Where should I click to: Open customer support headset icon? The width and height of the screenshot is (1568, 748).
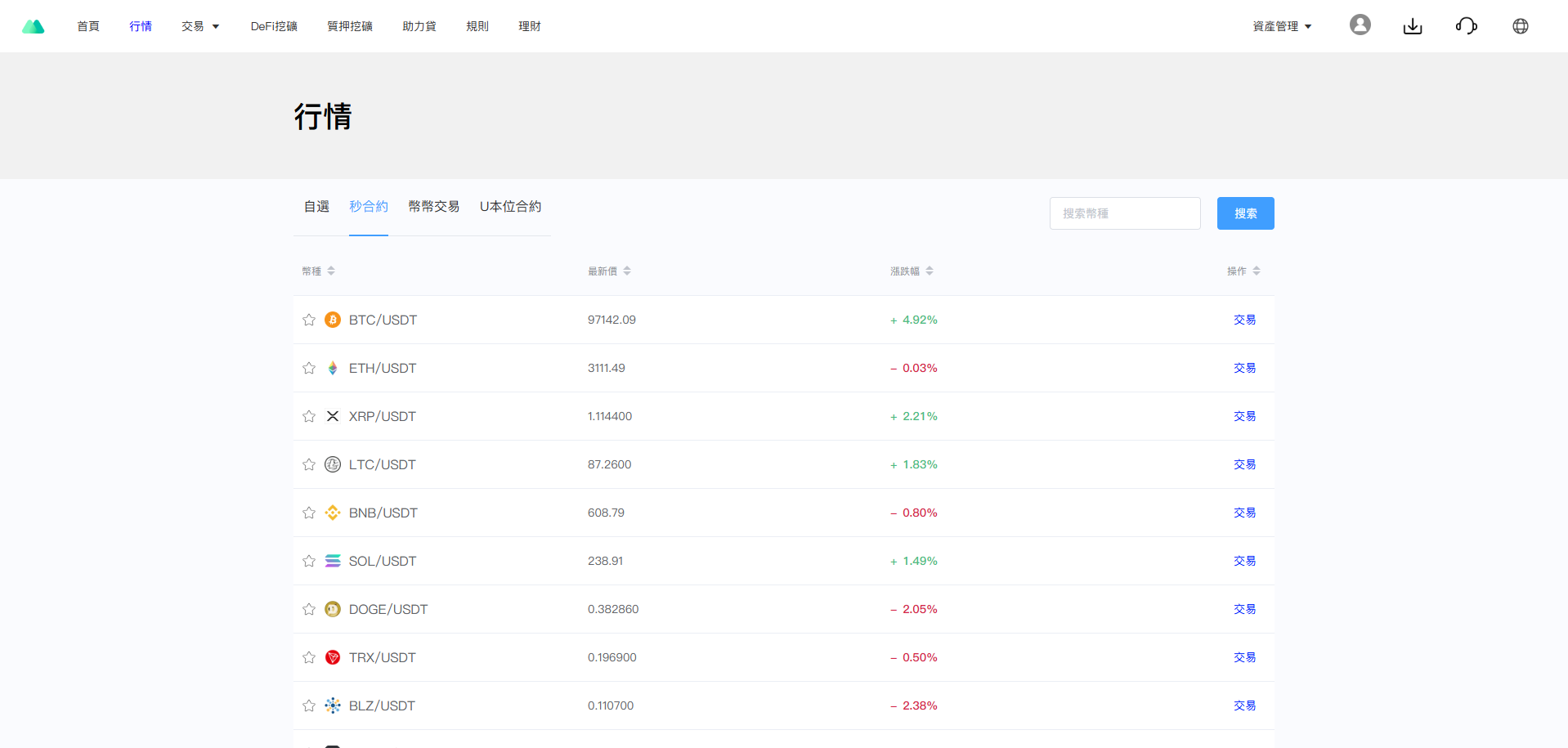pos(1466,26)
